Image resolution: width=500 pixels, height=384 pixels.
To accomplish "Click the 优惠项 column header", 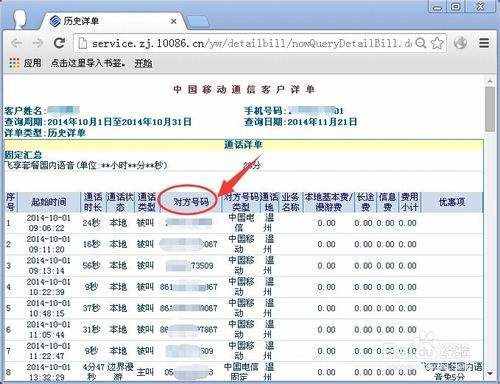I will click(x=452, y=202).
